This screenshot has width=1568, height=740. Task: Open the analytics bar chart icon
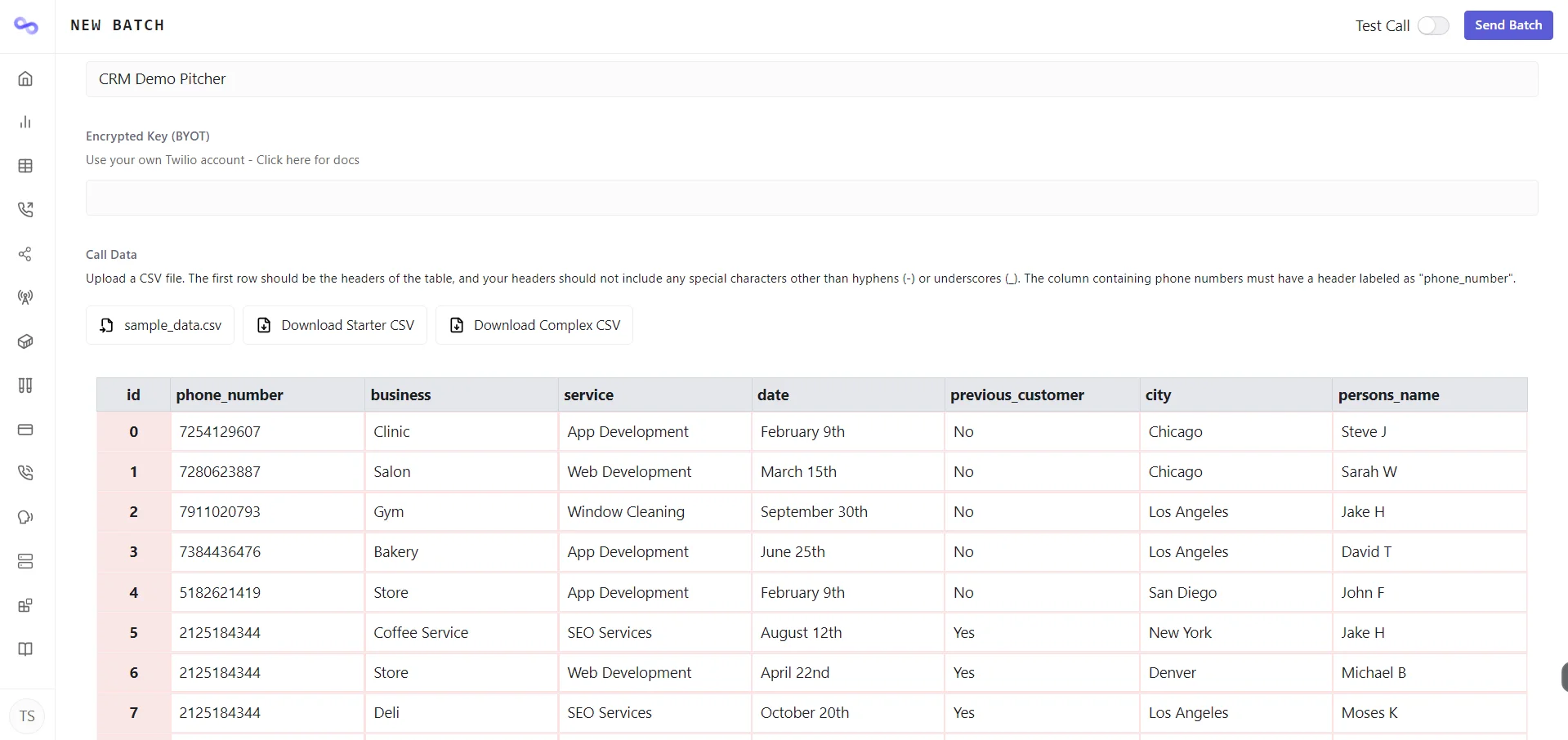click(x=25, y=123)
